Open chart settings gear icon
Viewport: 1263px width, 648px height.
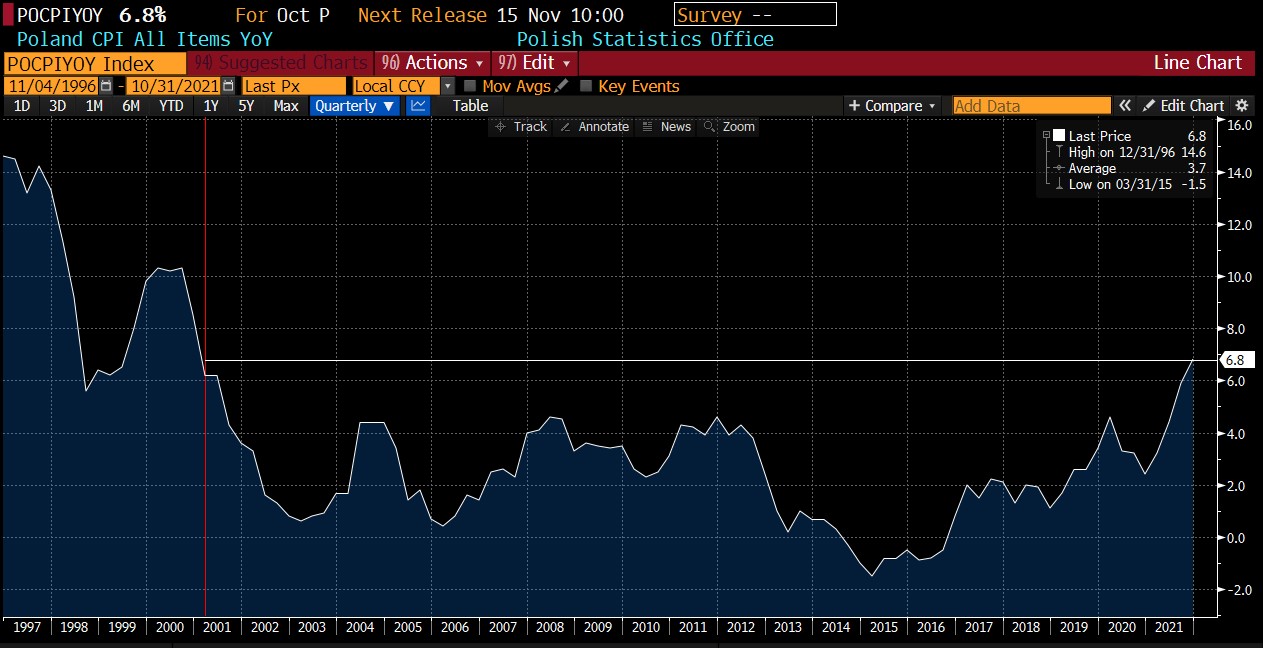tap(1242, 106)
